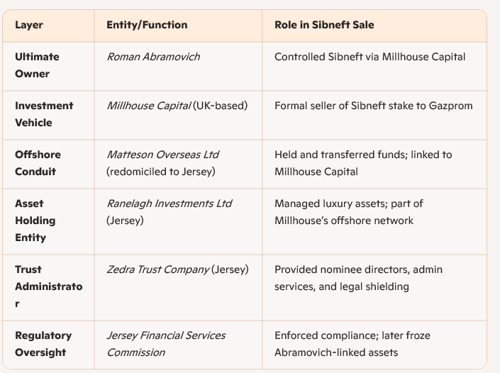Click the "Entity/Function" column header
The image size is (500, 373).
pyautogui.click(x=147, y=25)
